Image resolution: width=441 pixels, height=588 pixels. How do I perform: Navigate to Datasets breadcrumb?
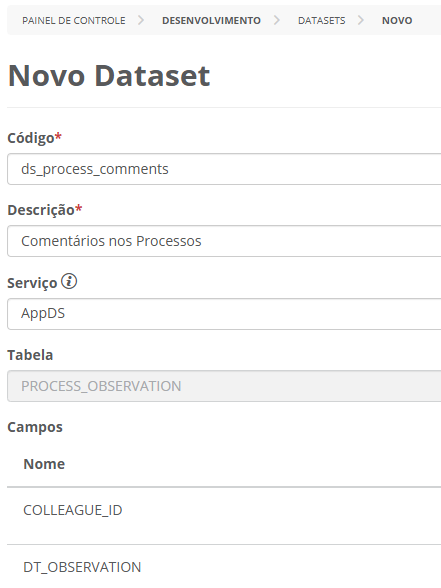click(x=321, y=20)
